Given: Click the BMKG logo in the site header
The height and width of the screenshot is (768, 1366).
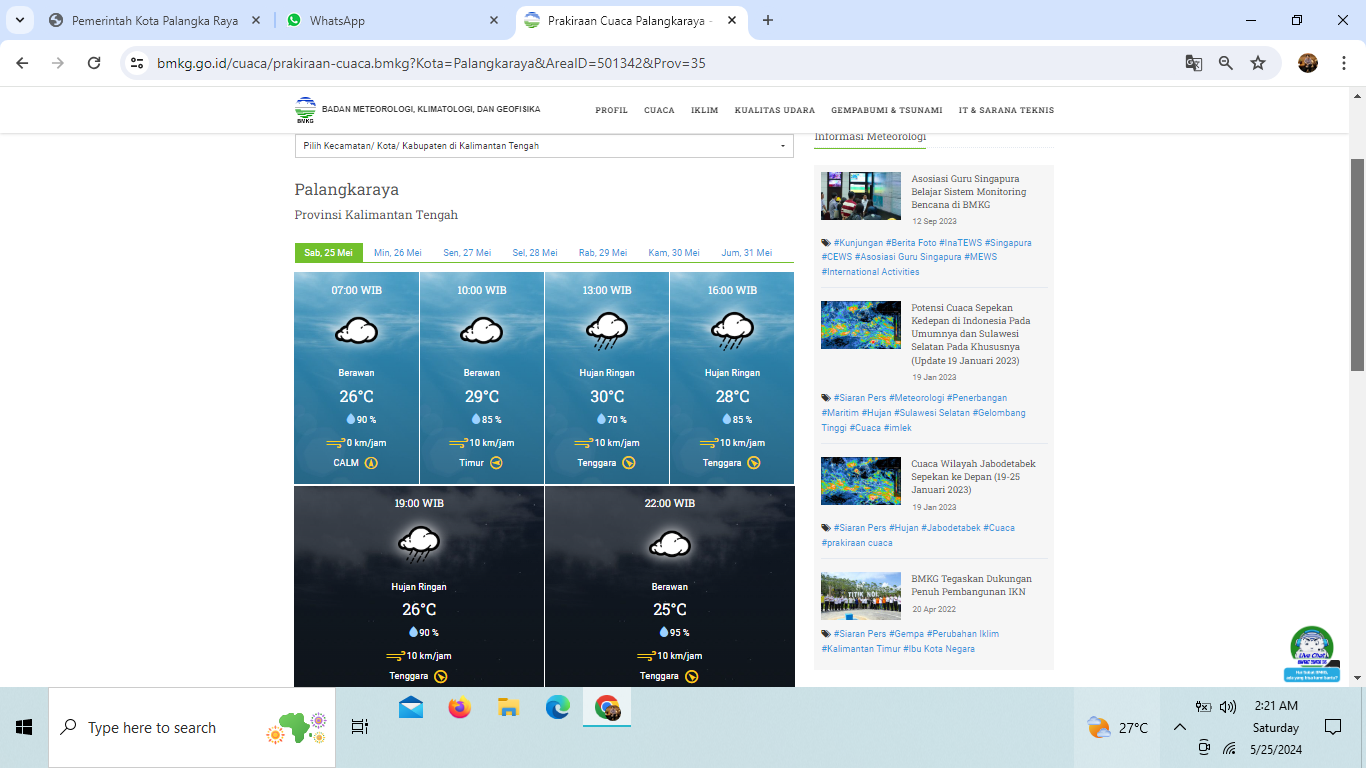Looking at the screenshot, I should tap(305, 109).
